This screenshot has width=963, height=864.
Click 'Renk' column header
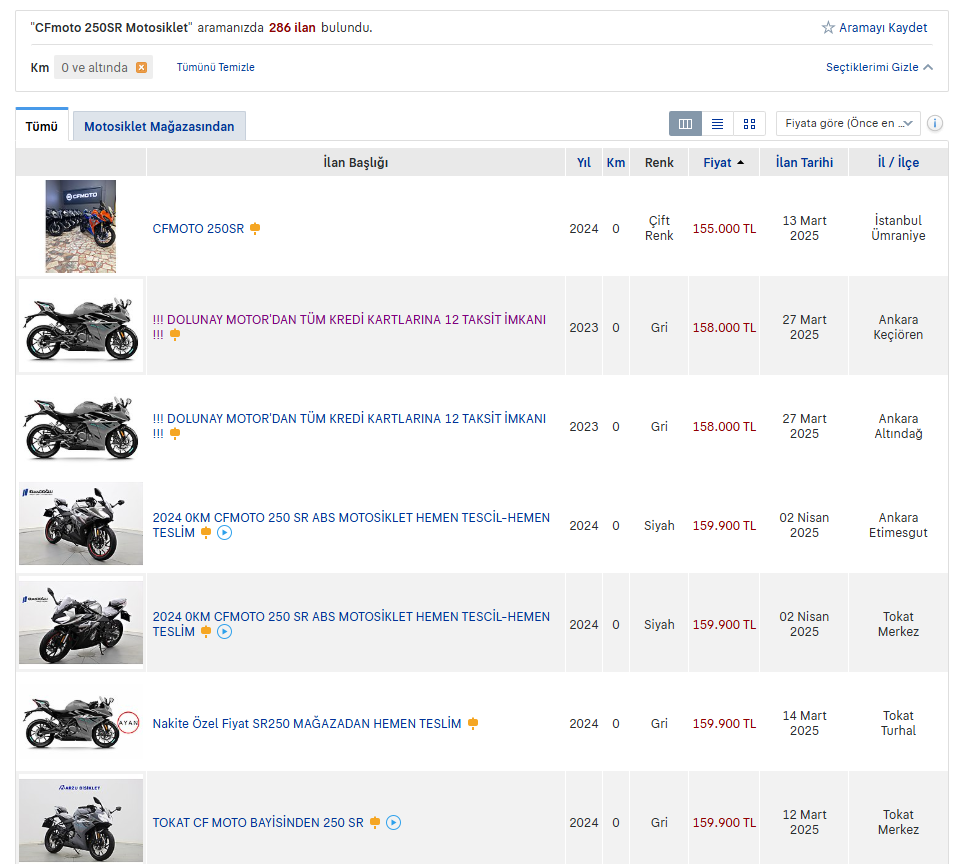pos(659,162)
